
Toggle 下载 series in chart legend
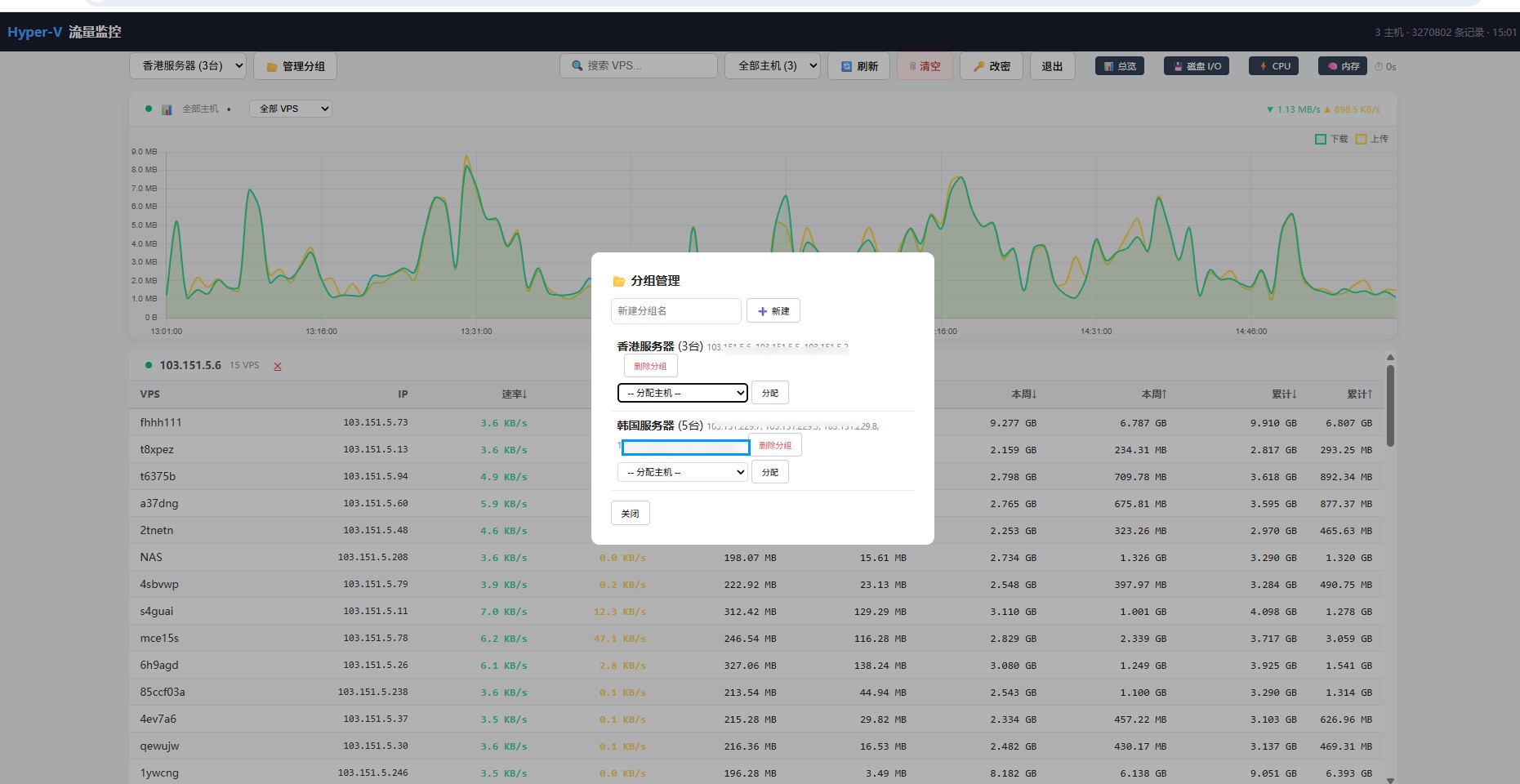coord(1331,139)
